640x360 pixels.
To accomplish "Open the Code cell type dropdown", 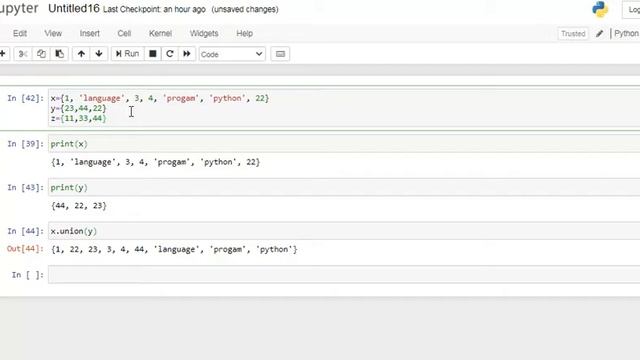I will (232, 54).
